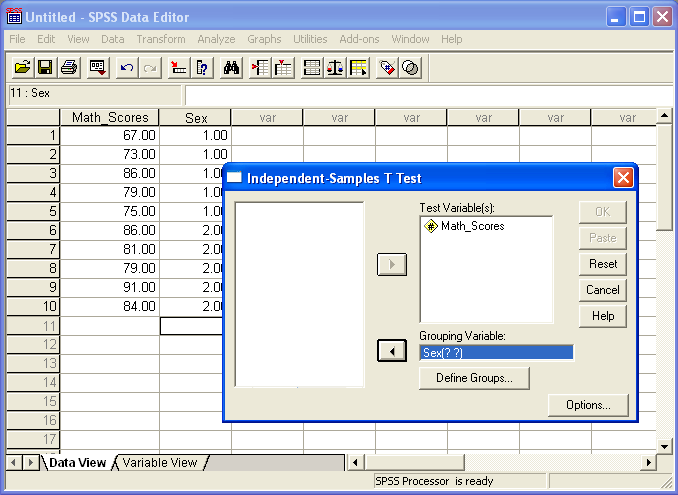Click the Insert Variable icon
678x495 pixels.
point(283,68)
